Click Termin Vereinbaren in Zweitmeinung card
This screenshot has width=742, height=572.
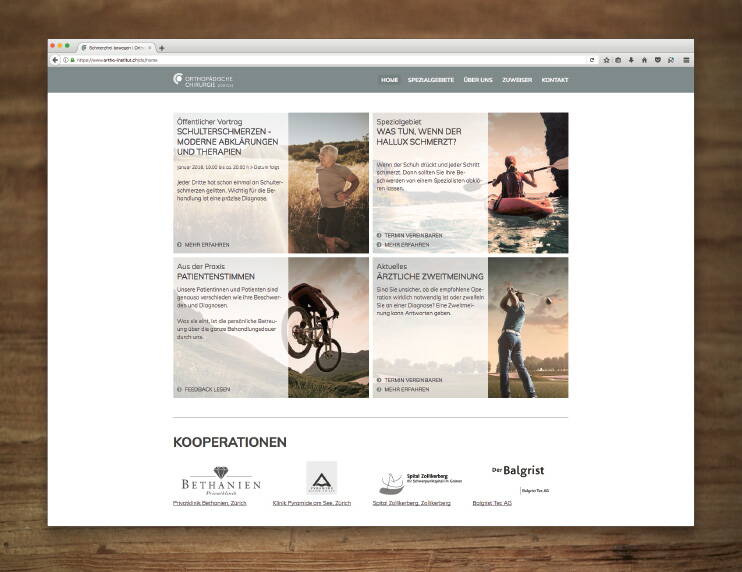tap(413, 380)
